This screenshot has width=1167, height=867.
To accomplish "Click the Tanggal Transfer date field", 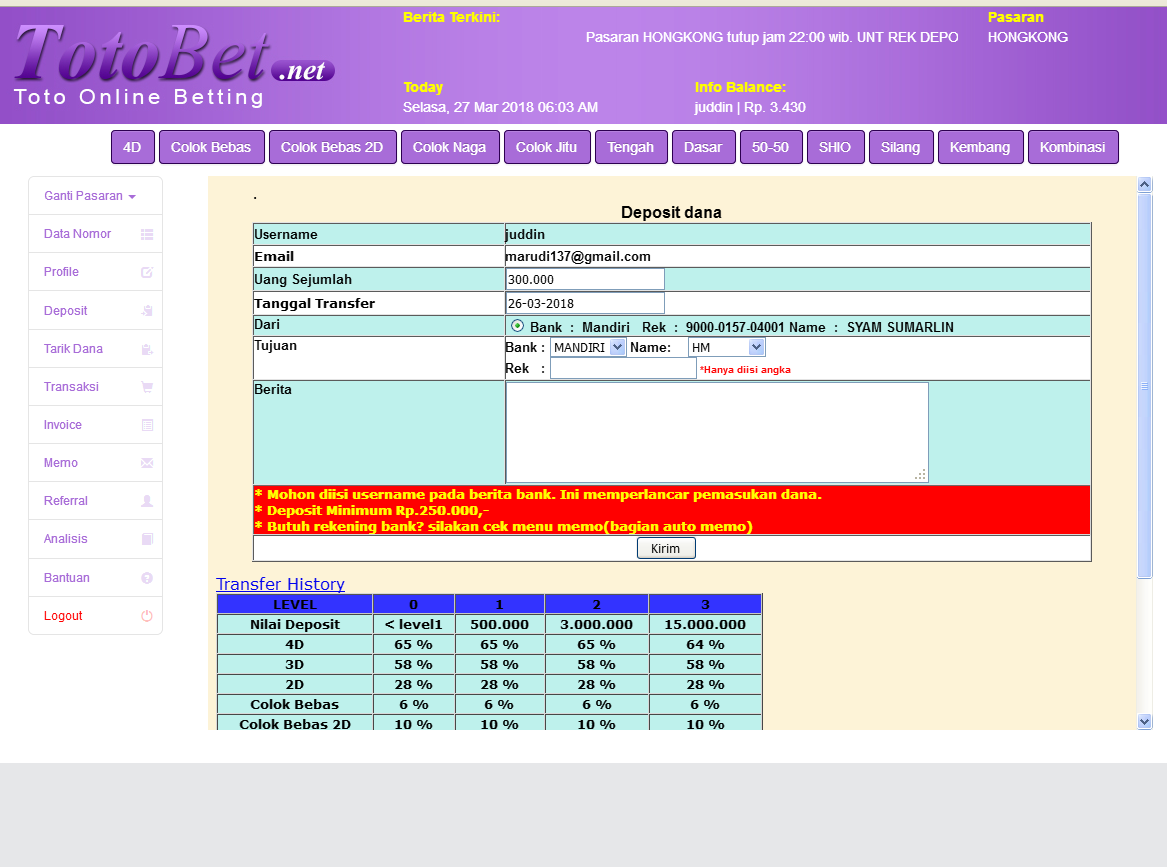I will coord(585,304).
